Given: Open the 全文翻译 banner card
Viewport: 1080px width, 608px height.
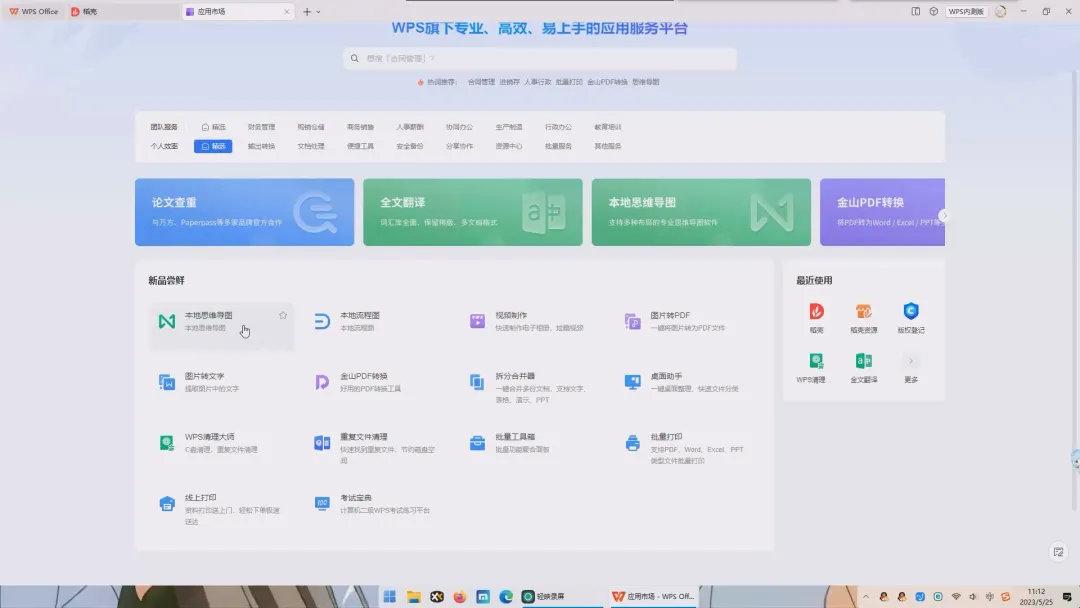Looking at the screenshot, I should click(x=472, y=212).
